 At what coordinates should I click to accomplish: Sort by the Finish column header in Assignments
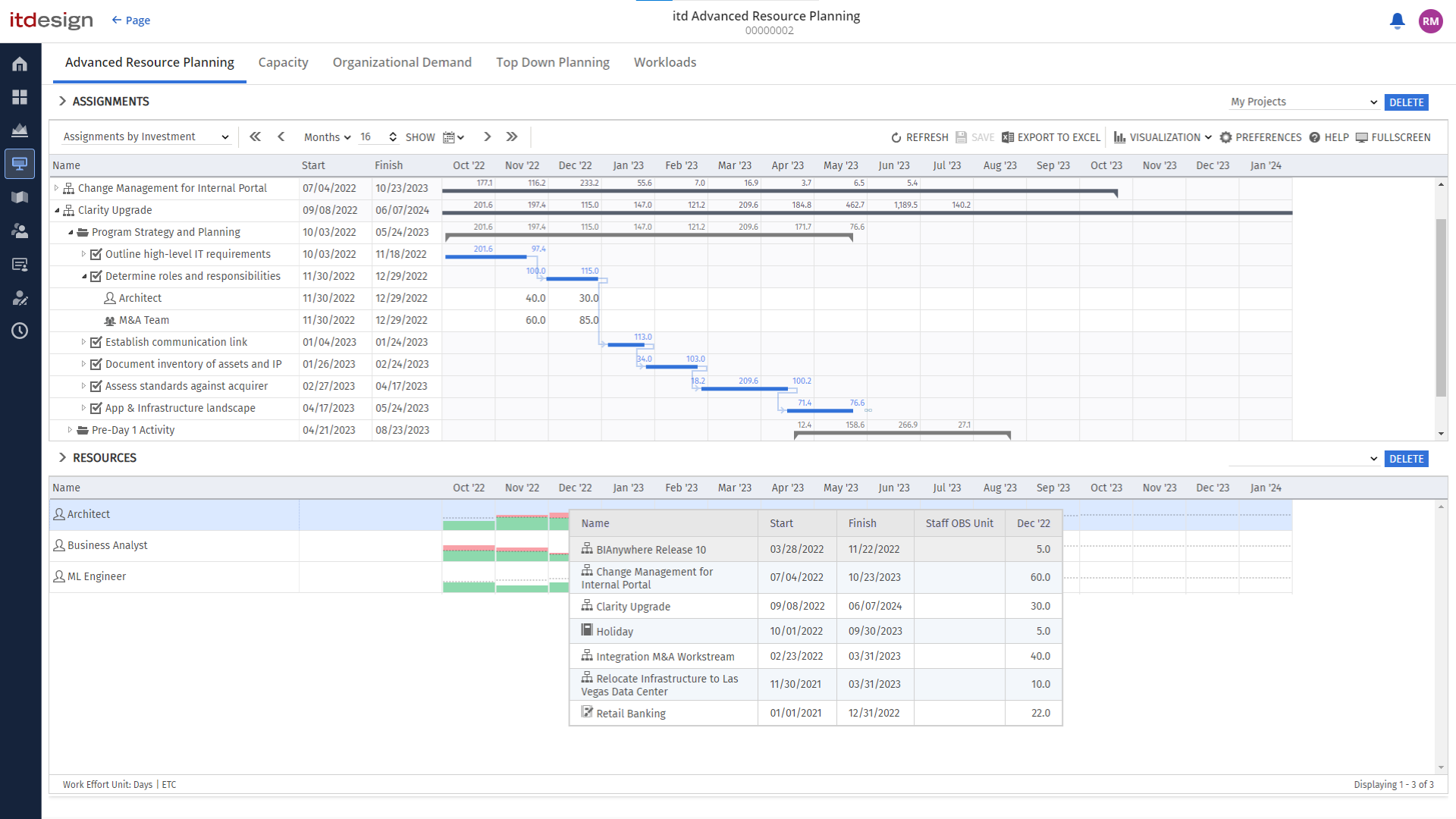tap(388, 165)
